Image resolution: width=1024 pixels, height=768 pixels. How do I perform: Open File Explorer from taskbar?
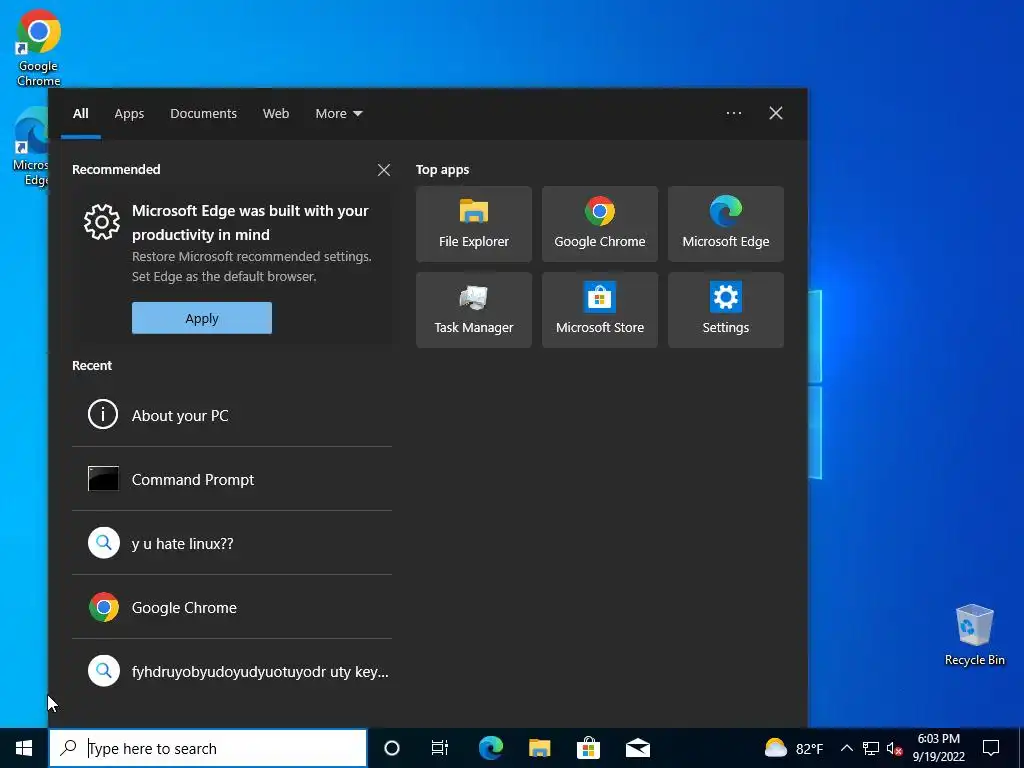(539, 748)
